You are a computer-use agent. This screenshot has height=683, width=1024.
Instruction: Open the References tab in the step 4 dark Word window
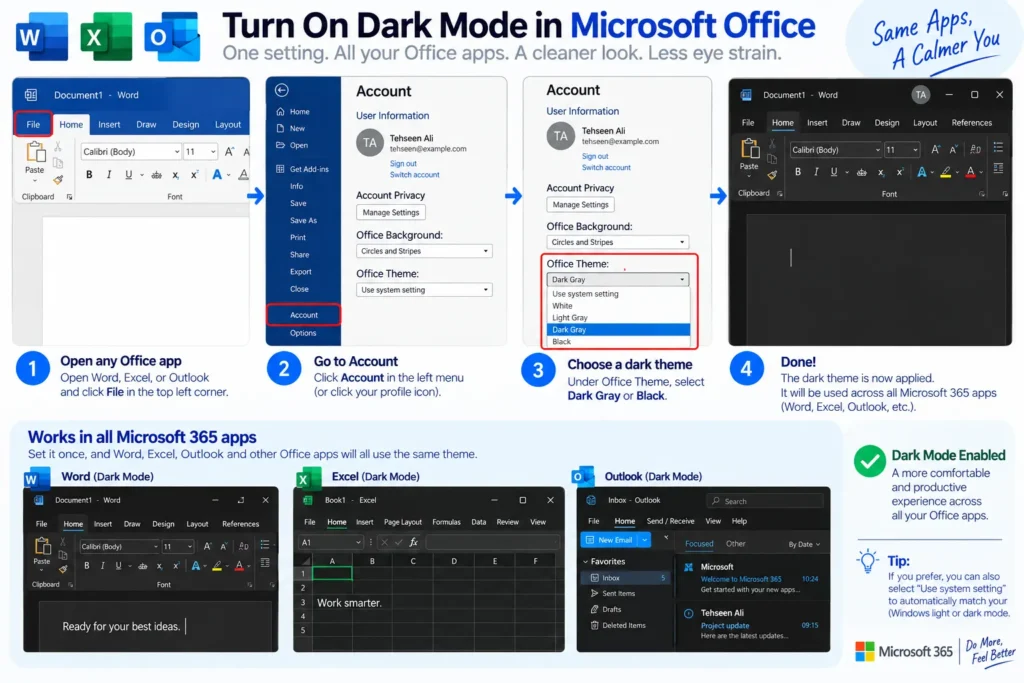pos(971,123)
